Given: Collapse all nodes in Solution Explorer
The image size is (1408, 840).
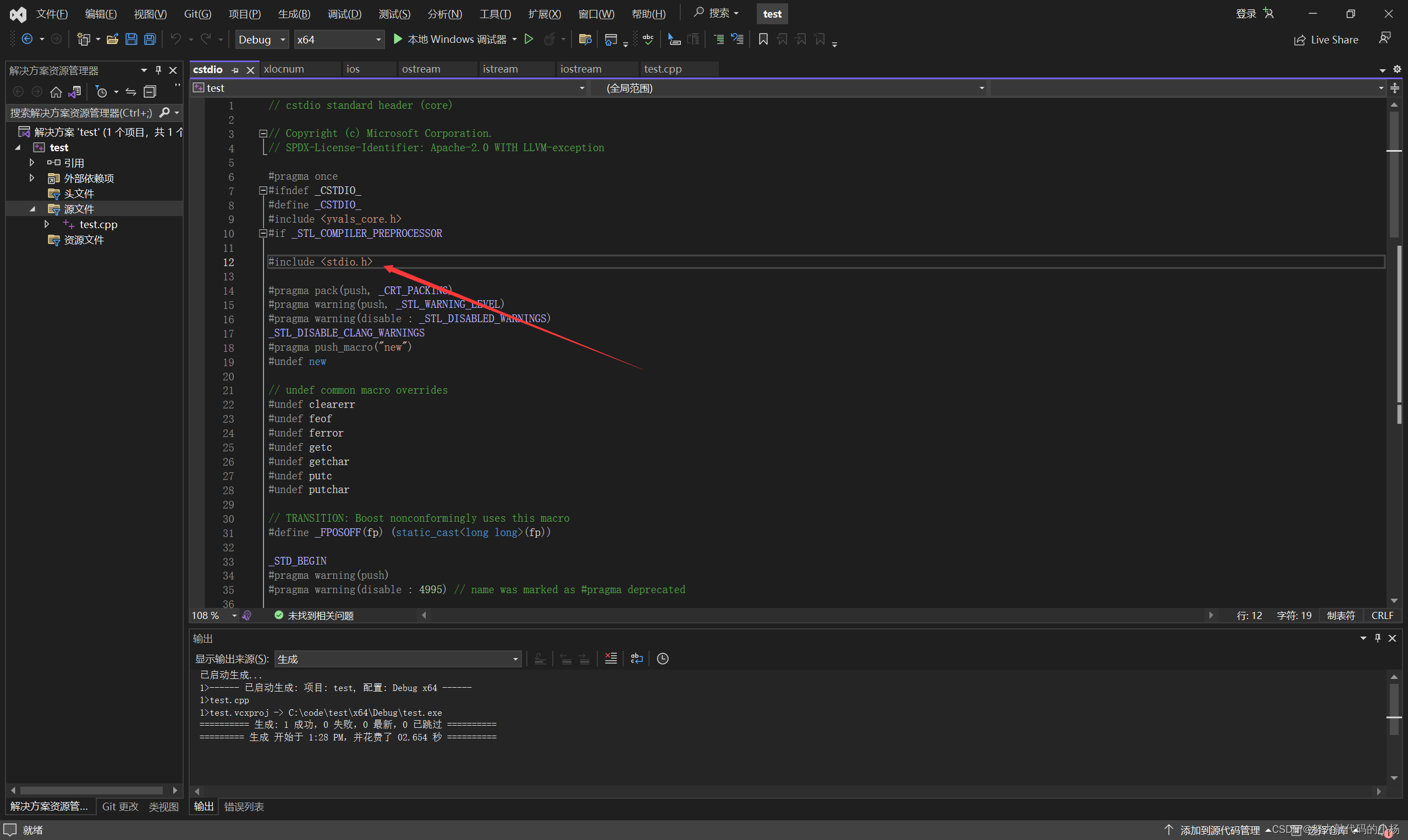Looking at the screenshot, I should tap(150, 92).
